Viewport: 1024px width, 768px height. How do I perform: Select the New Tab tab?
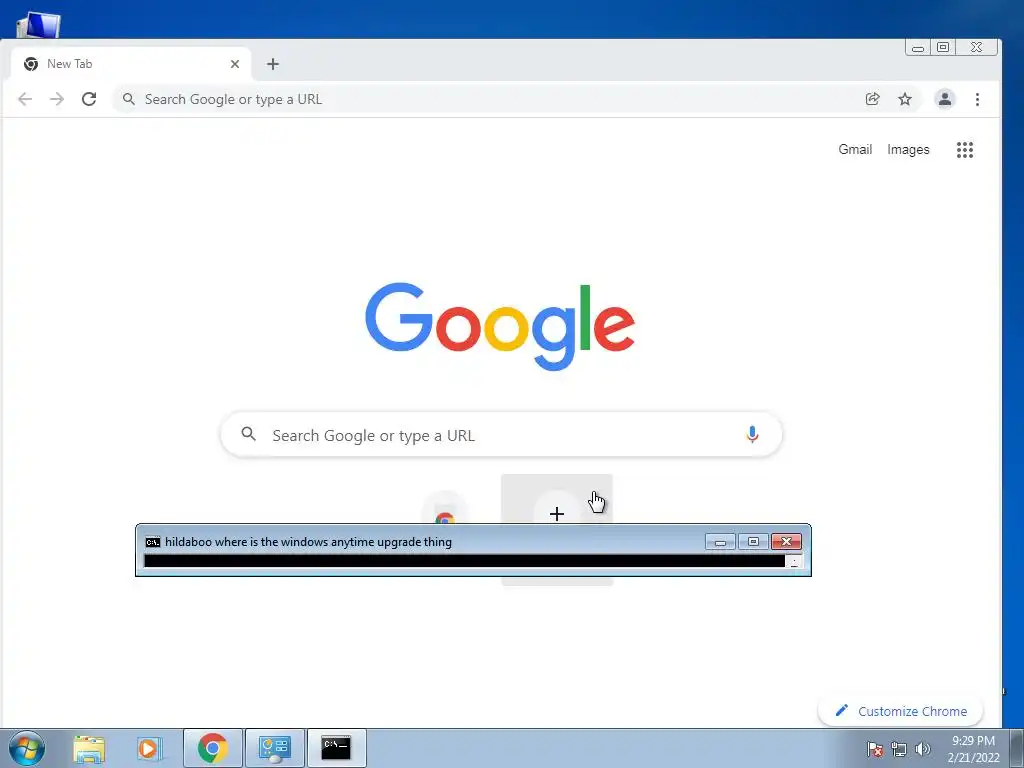(x=131, y=64)
